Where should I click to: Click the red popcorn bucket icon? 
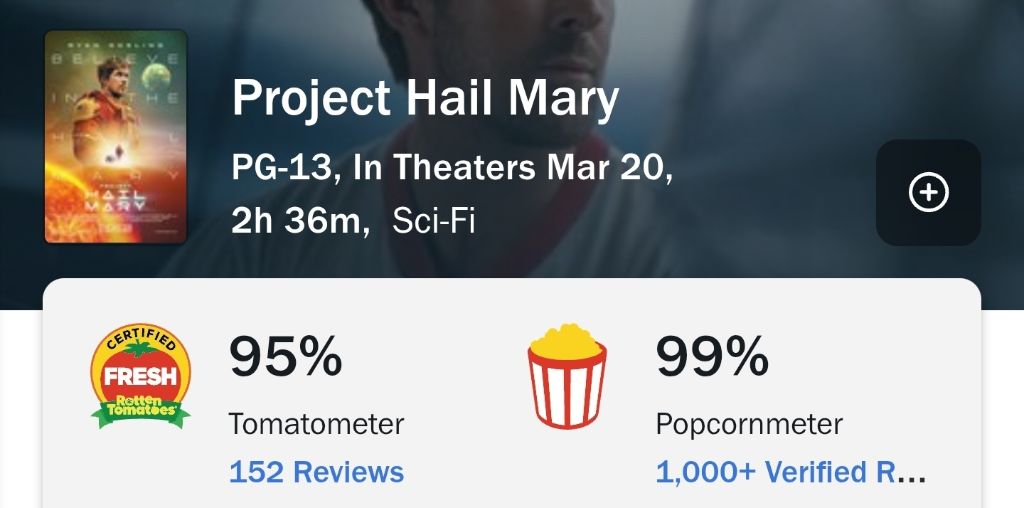click(x=567, y=374)
